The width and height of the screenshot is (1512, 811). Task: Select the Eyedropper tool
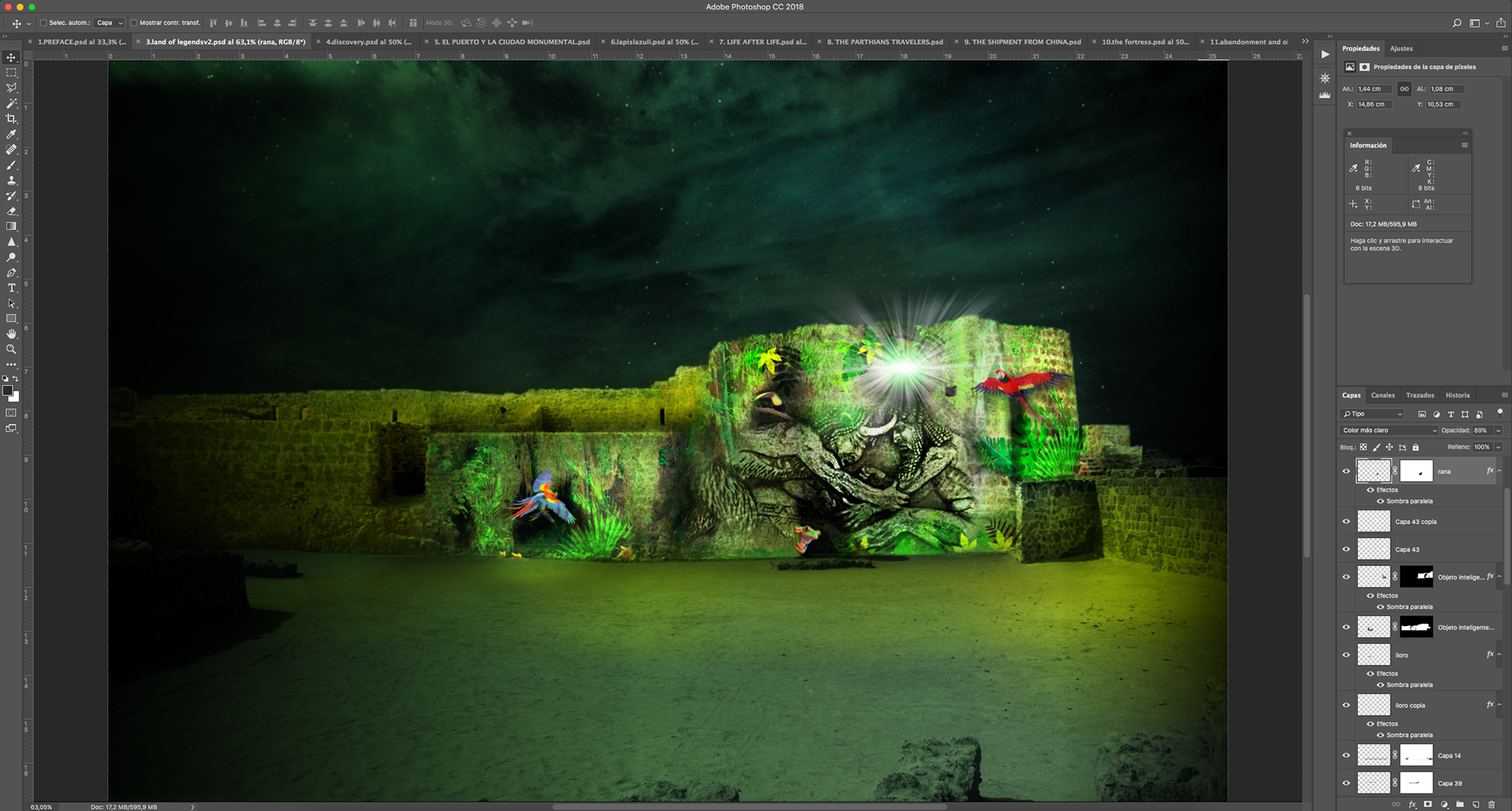pos(11,134)
